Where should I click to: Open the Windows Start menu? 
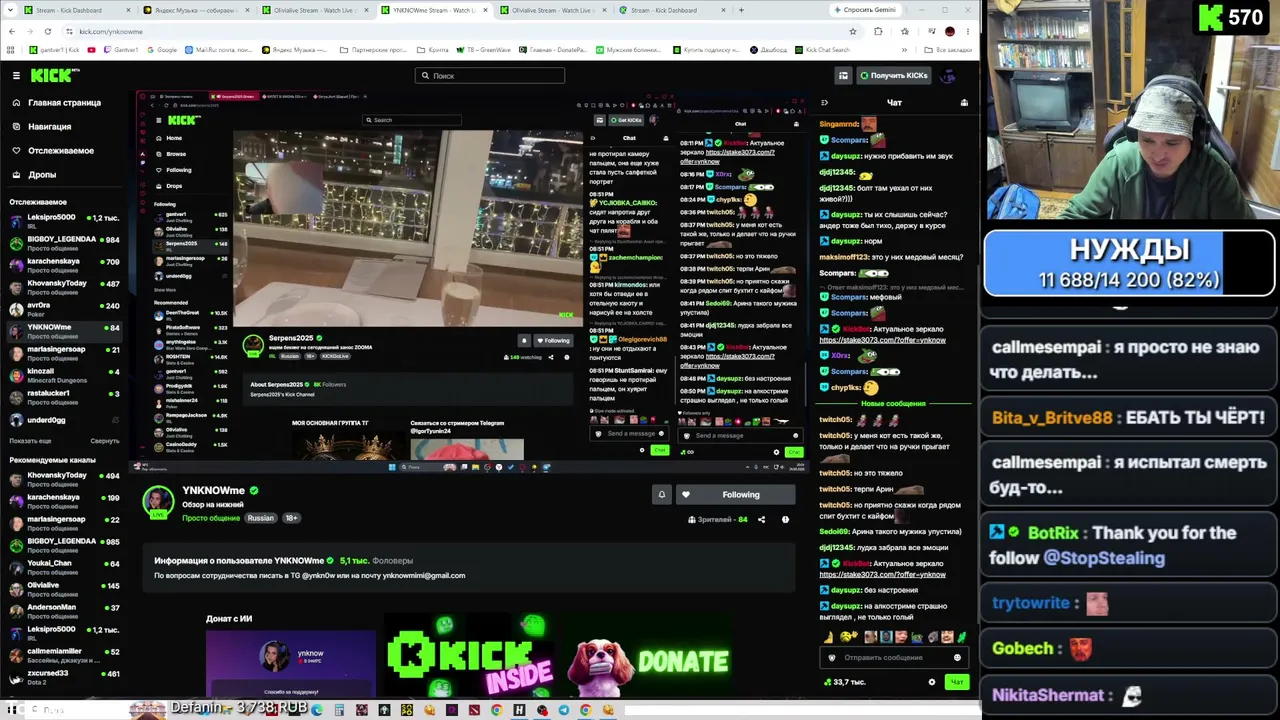pos(12,710)
